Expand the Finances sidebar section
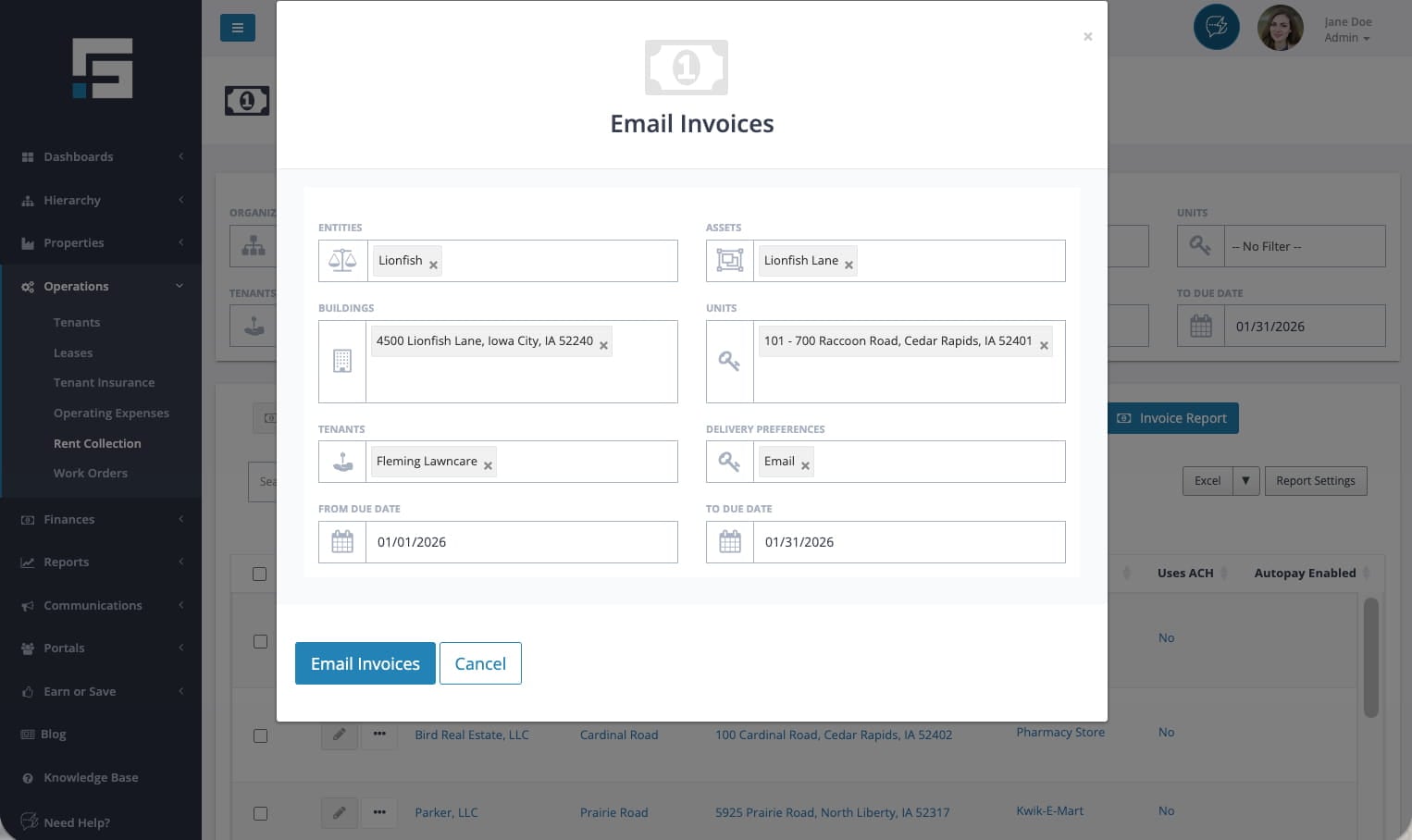The height and width of the screenshot is (840, 1412). pyautogui.click(x=102, y=520)
